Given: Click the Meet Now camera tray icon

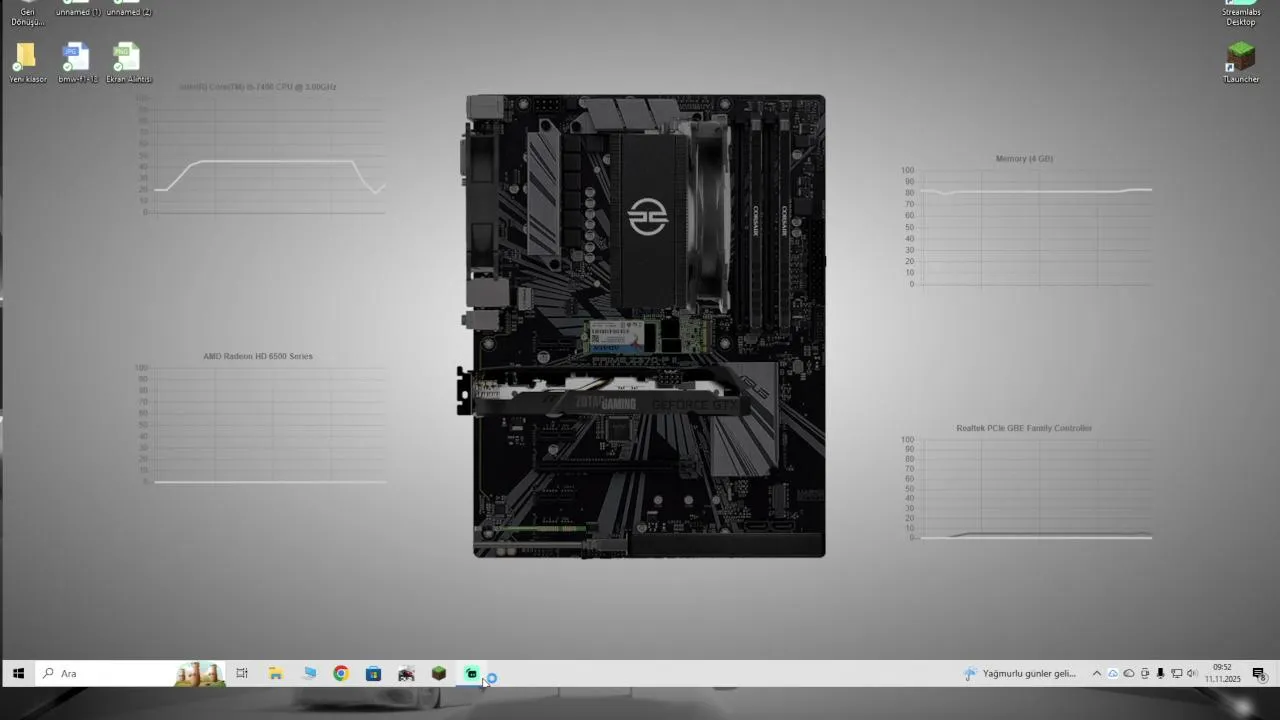Looking at the screenshot, I should tap(1145, 674).
